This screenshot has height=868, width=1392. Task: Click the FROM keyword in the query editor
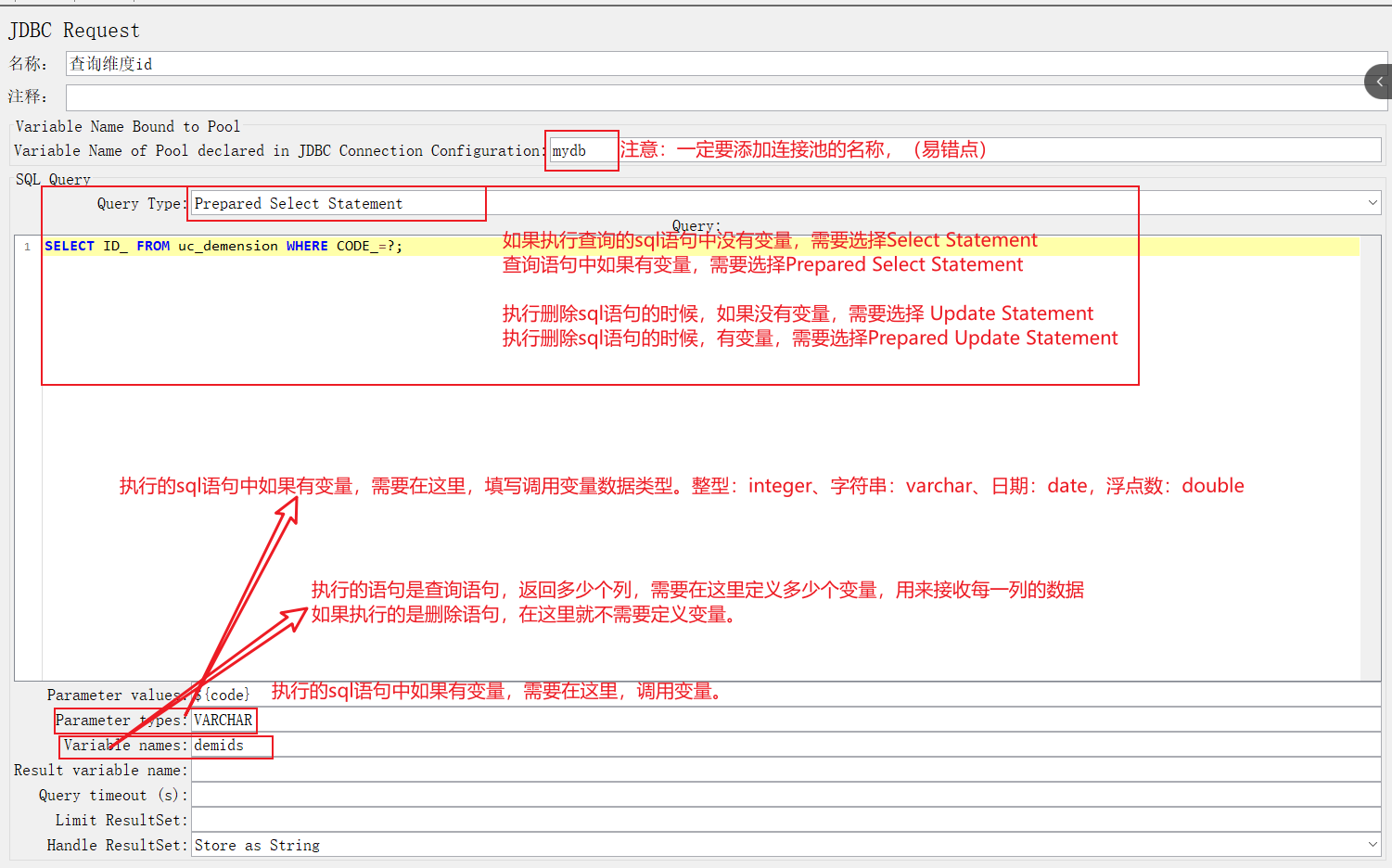(x=153, y=246)
